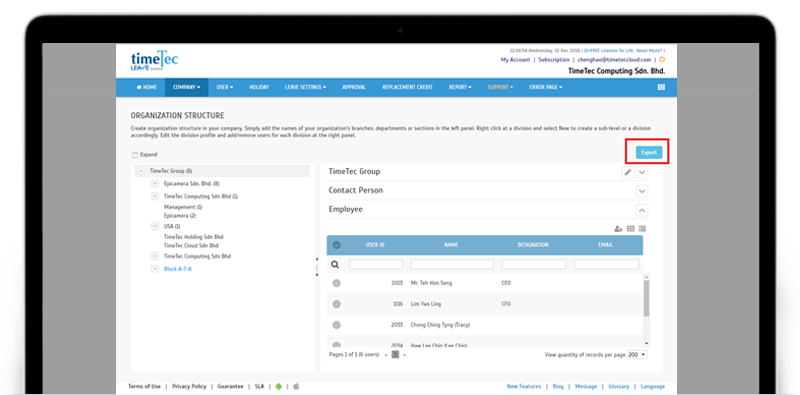Switch employee list to list view icon
This screenshot has width=800, height=395.
click(x=642, y=229)
